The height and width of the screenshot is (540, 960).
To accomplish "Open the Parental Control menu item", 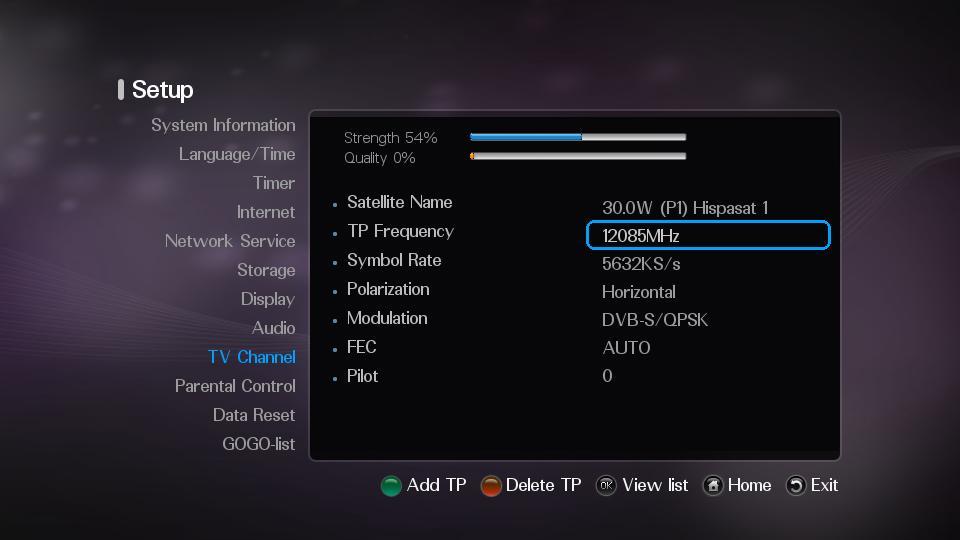I will 235,386.
